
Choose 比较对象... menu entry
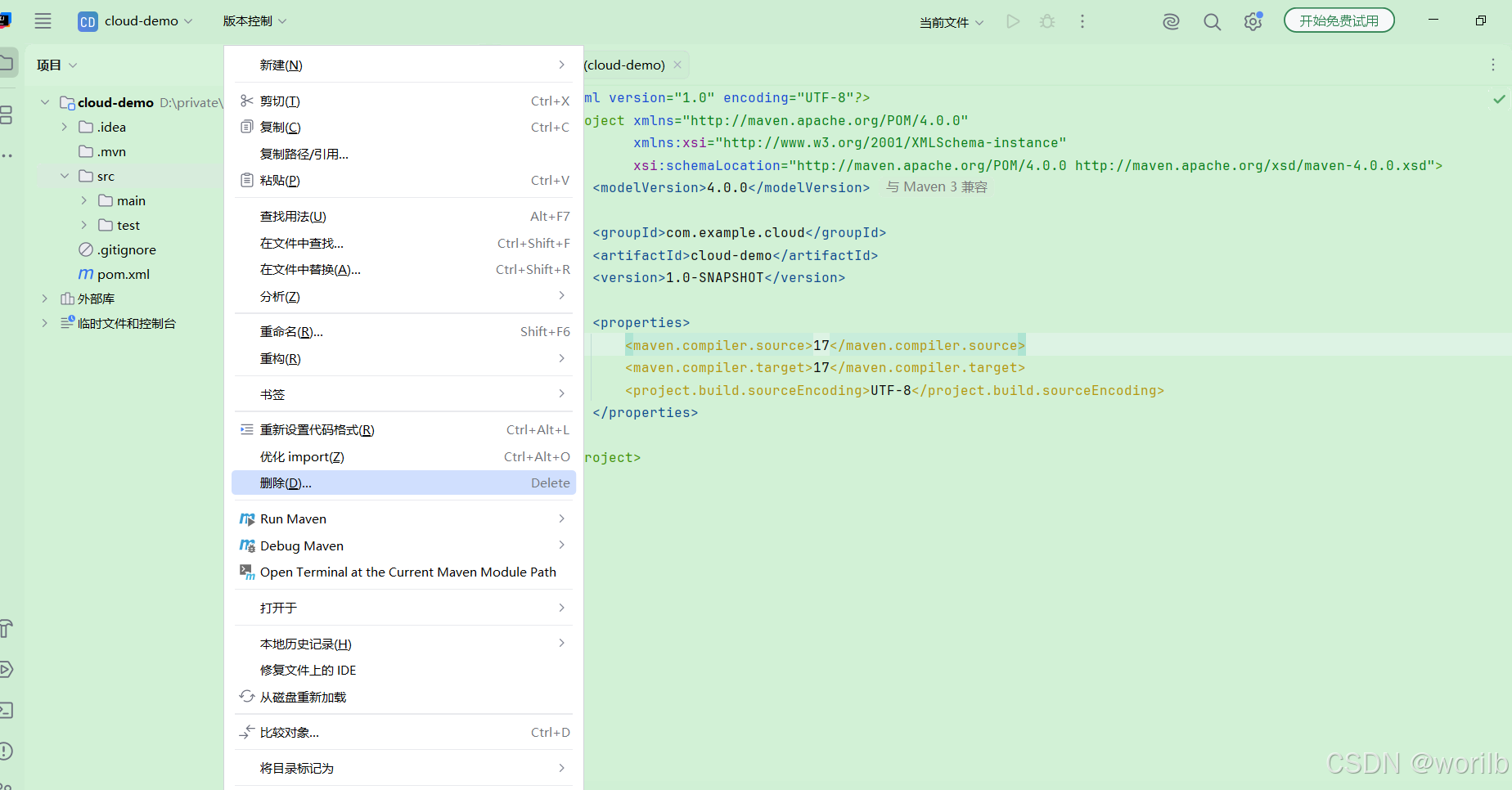coord(404,732)
